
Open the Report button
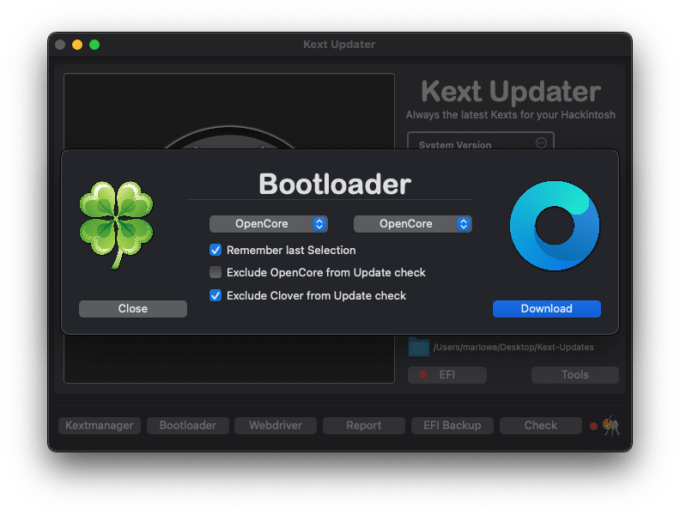(x=364, y=425)
